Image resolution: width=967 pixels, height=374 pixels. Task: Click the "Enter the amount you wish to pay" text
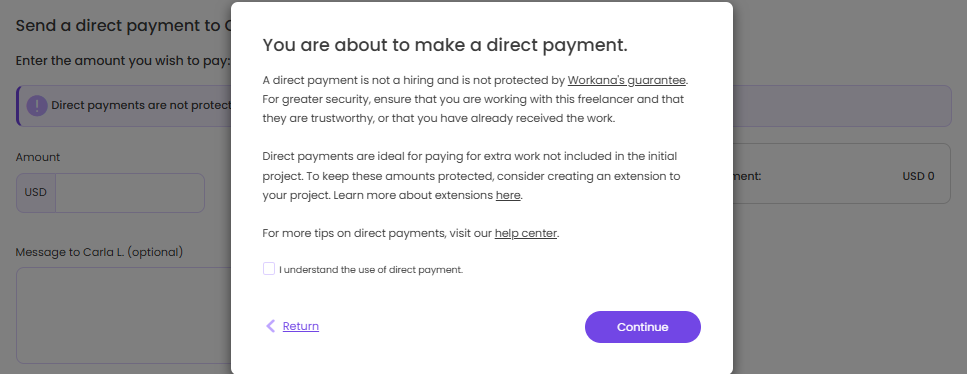123,61
